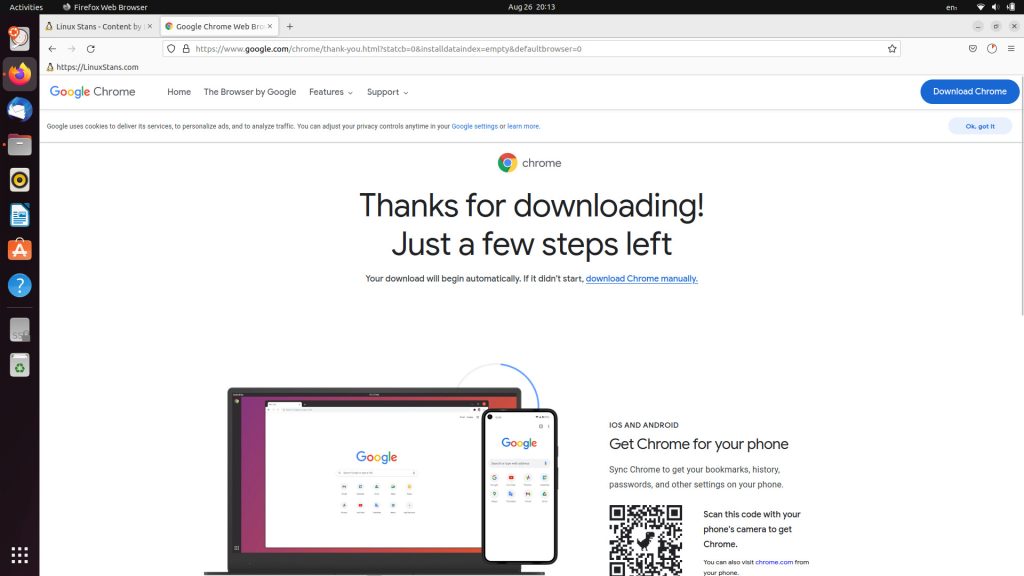Open the Firefox account icon
This screenshot has height=576, width=1024.
(991, 49)
